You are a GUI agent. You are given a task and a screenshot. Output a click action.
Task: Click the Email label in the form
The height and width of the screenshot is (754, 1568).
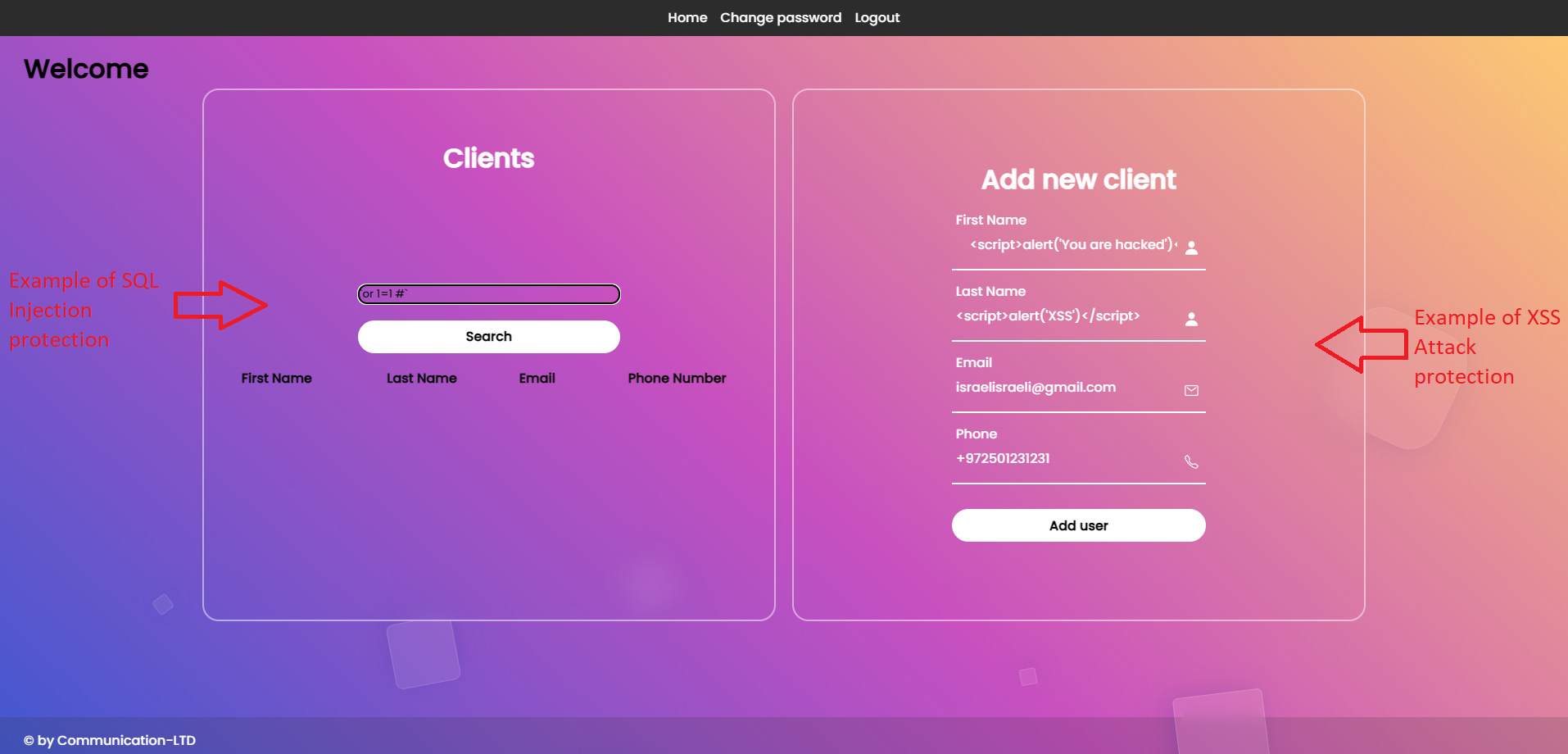974,363
